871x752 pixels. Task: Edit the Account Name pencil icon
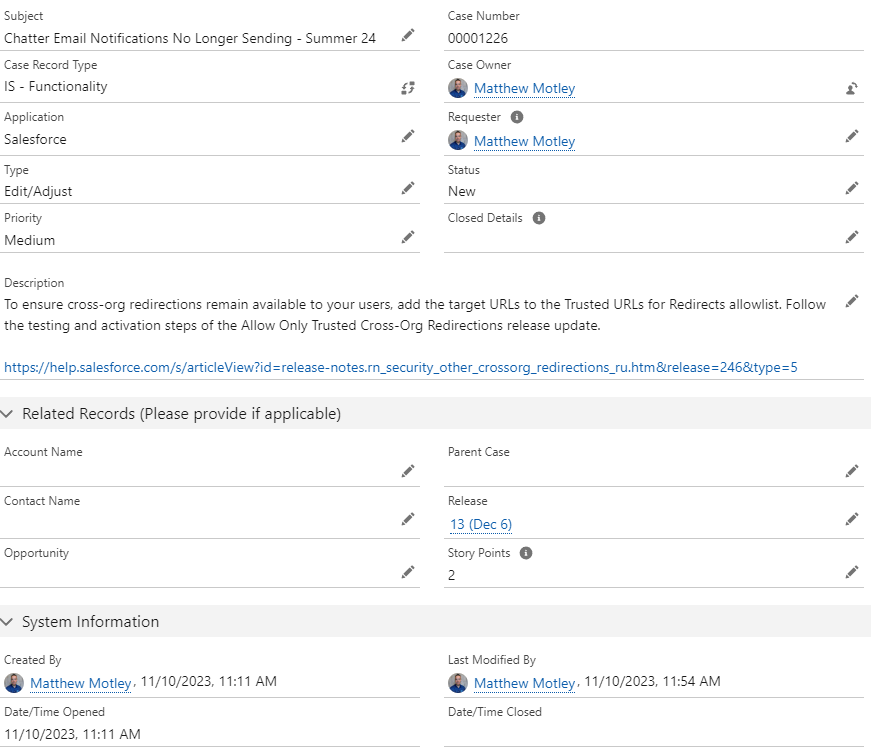(408, 471)
